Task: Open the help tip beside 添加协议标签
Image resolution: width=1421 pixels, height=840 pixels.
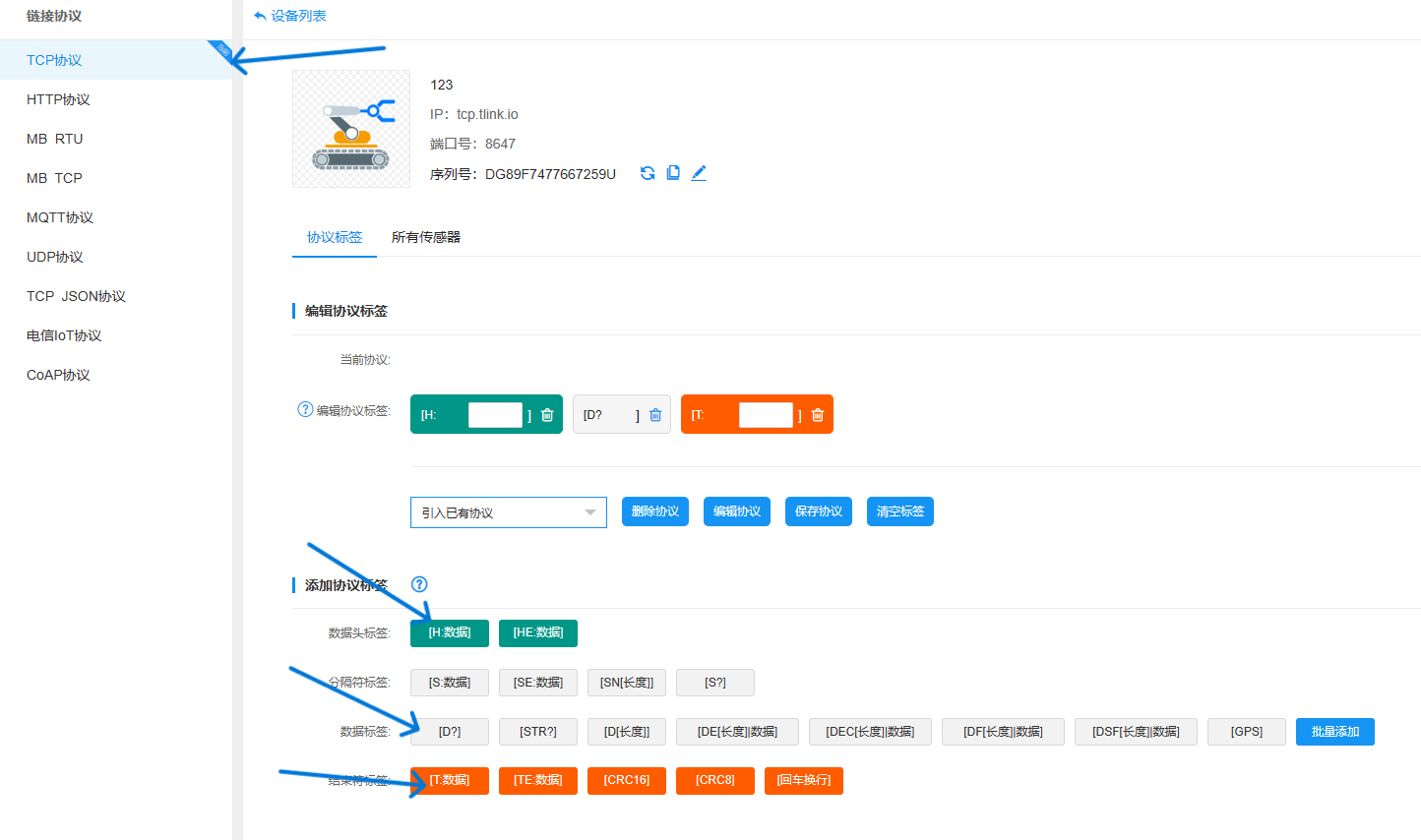Action: (419, 583)
